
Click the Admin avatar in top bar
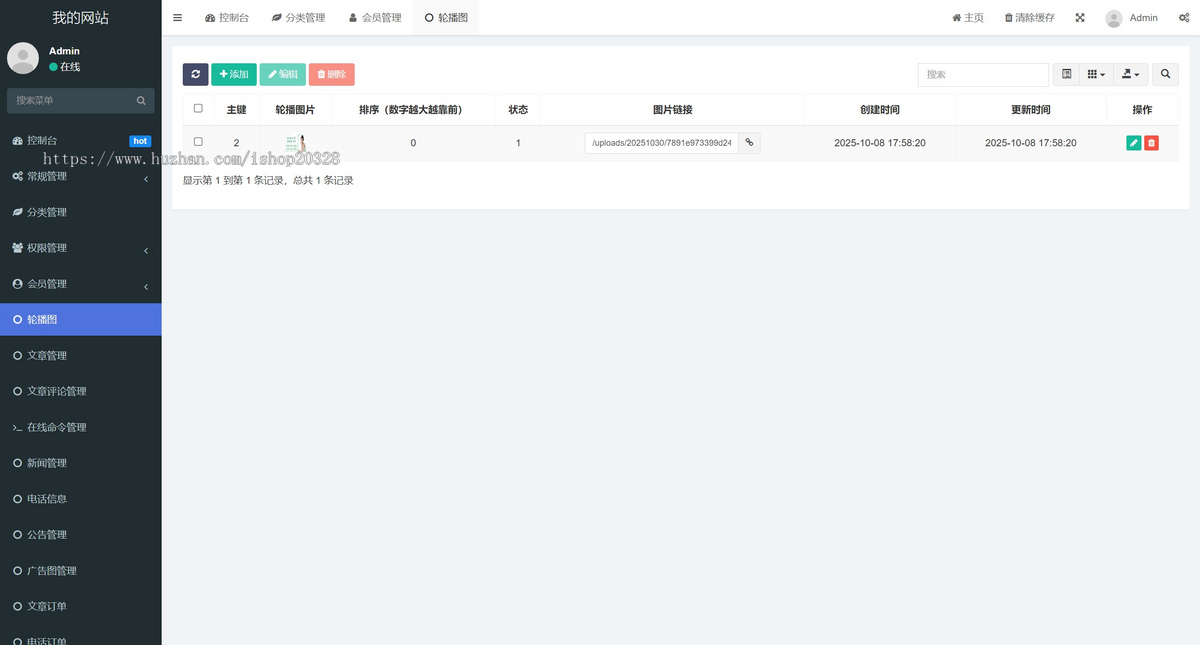click(1114, 18)
